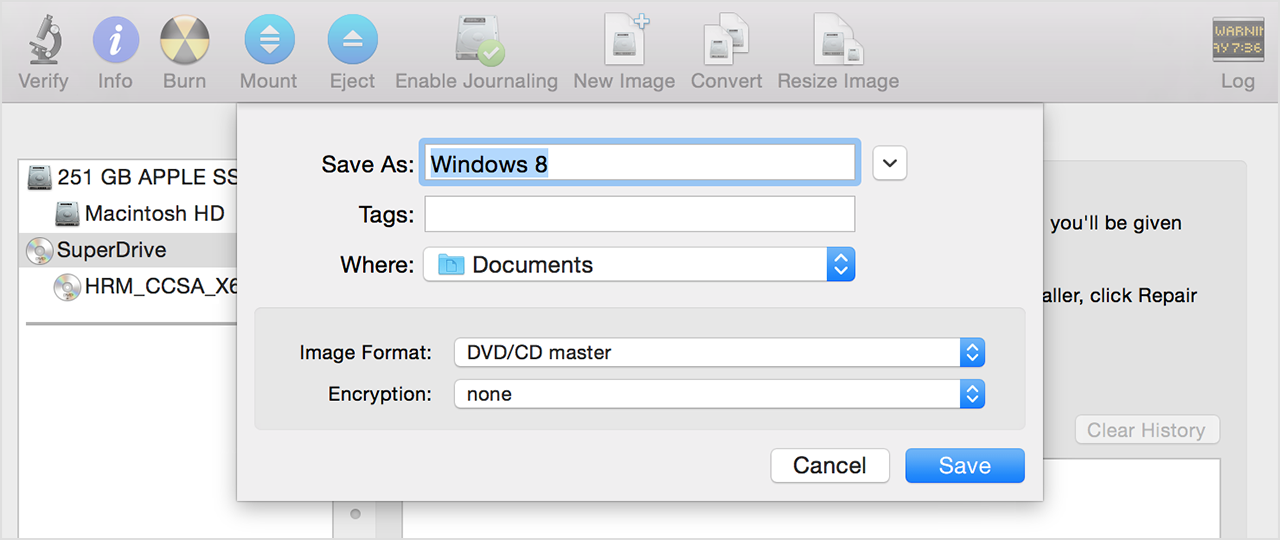
Task: Select the Macintosh HD volume
Action: 128,213
